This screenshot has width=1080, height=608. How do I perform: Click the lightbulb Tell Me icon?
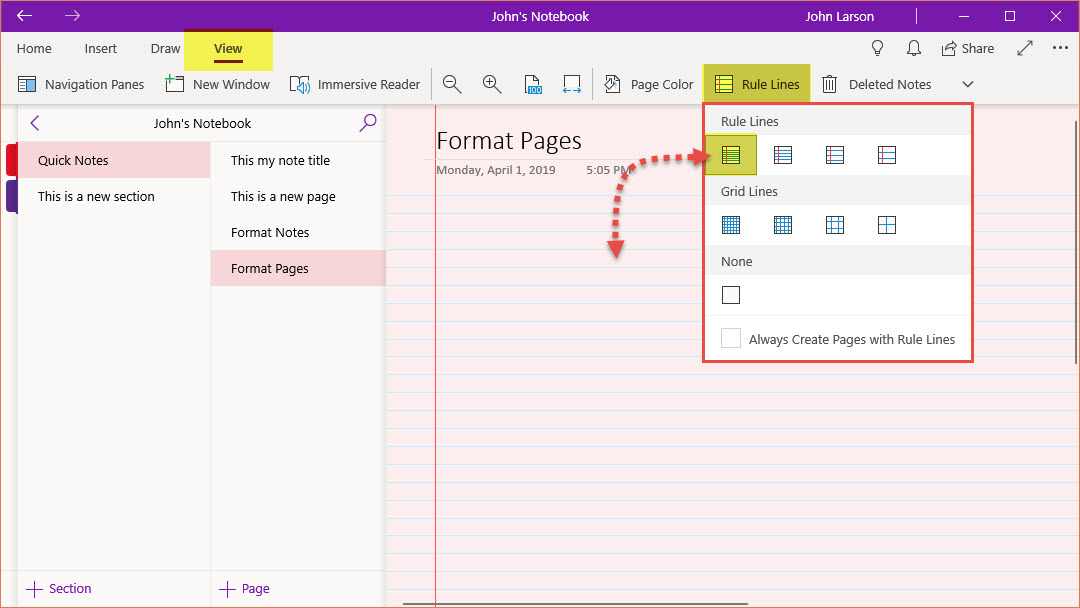(878, 48)
